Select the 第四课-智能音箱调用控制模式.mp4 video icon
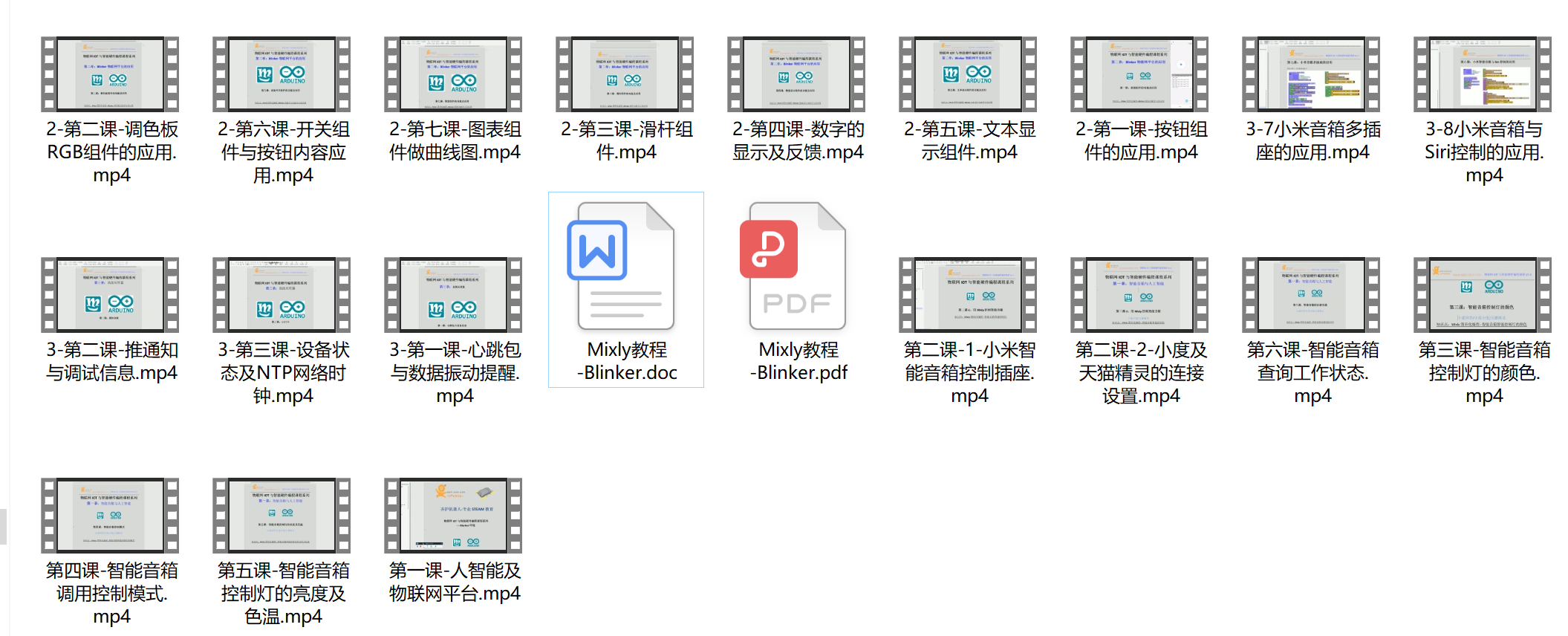Image resolution: width=1568 pixels, height=636 pixels. click(x=110, y=516)
